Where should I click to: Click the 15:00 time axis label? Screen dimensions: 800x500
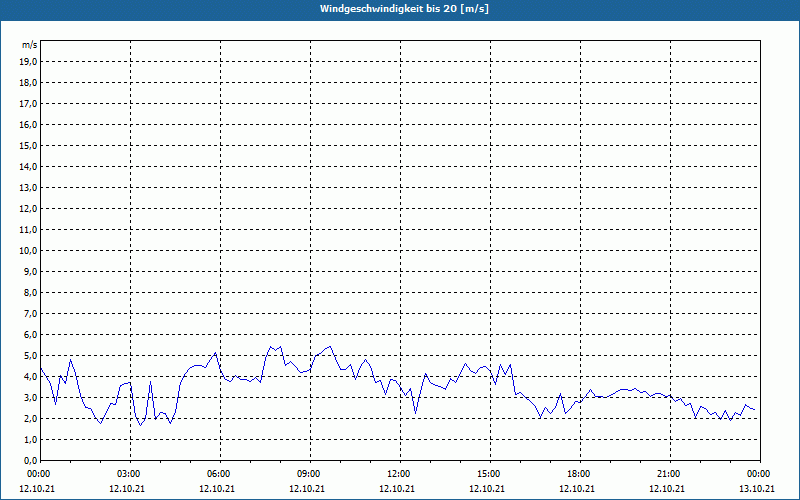[489, 473]
